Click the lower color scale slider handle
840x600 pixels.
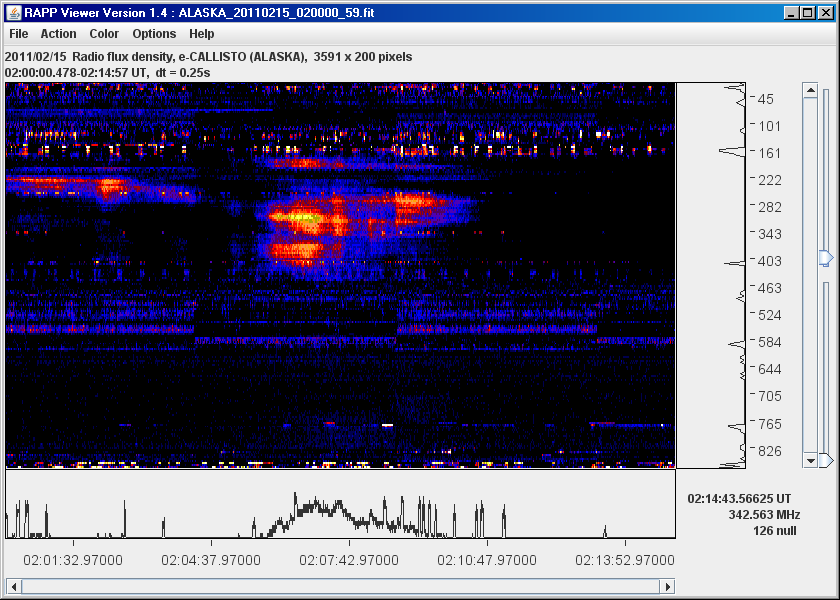point(827,460)
